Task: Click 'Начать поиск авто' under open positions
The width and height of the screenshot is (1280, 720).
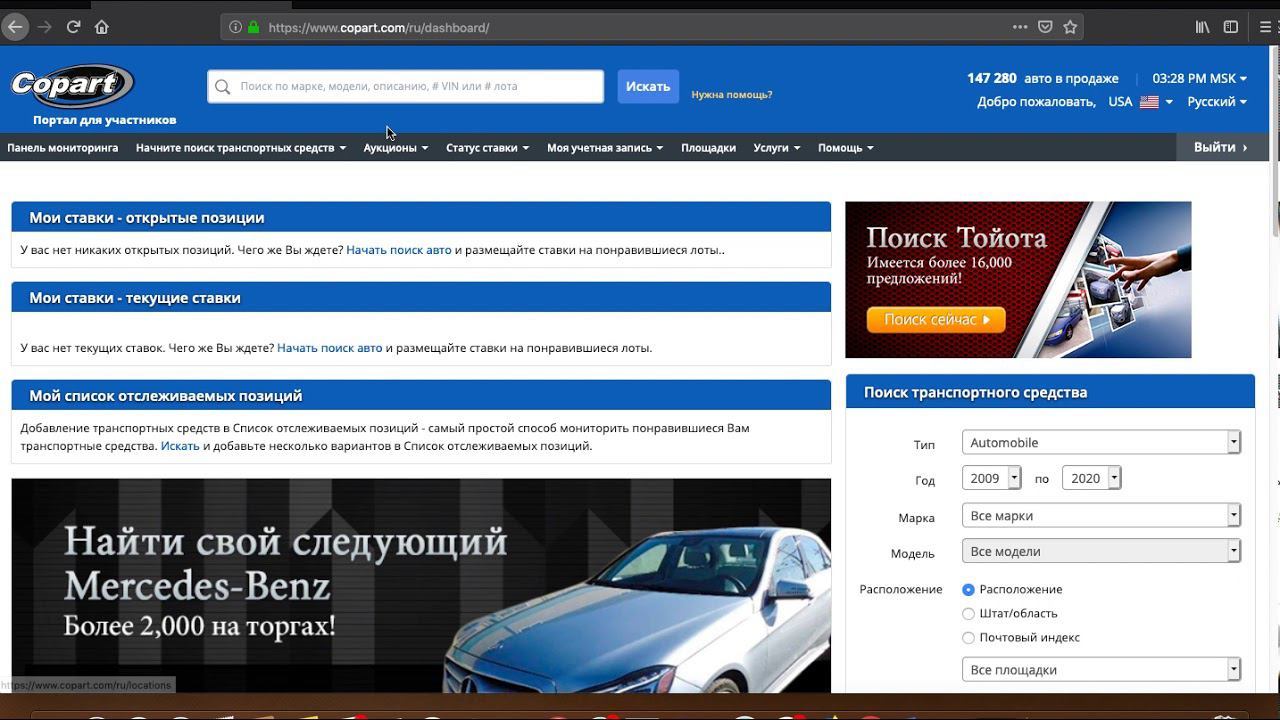Action: click(x=399, y=250)
